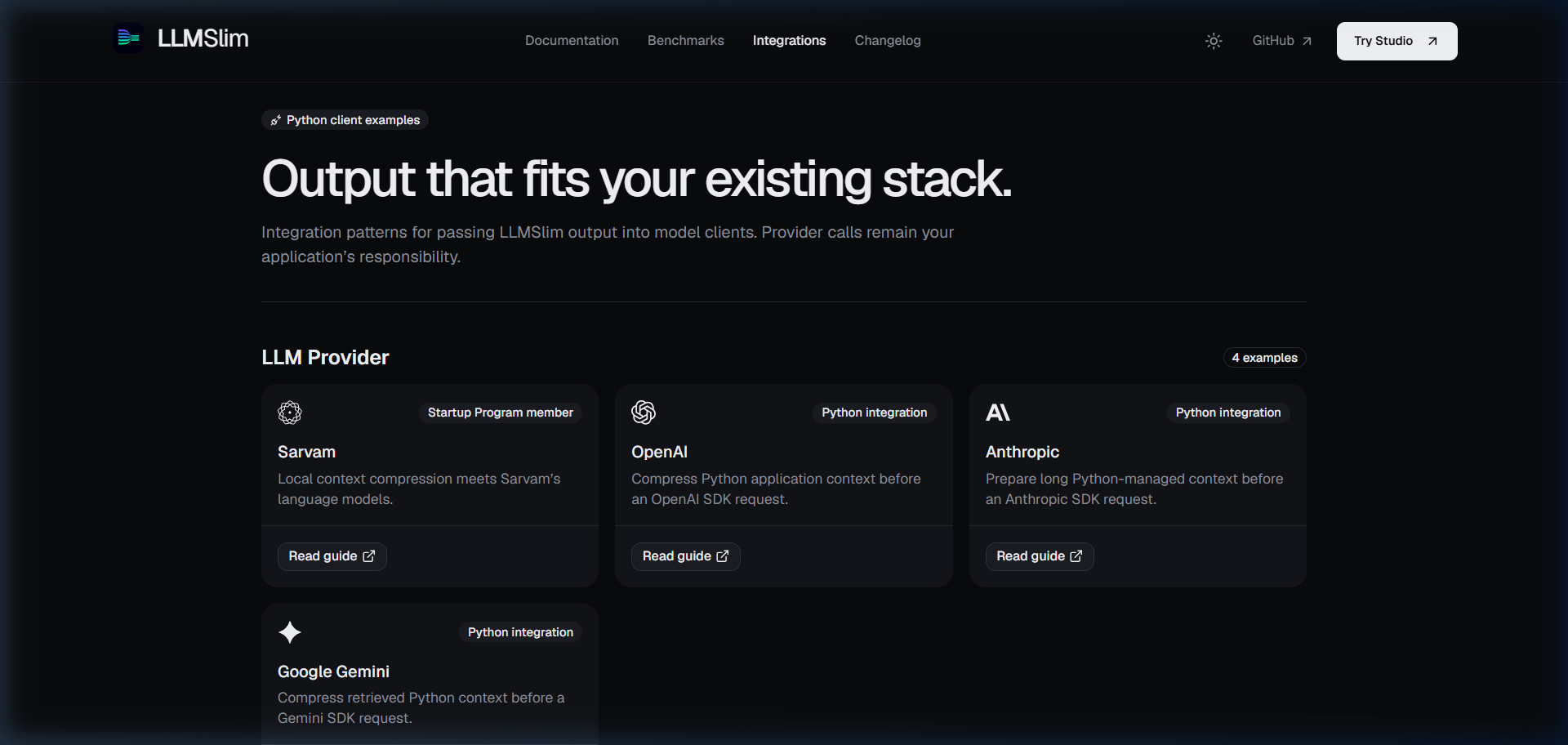Click the Anthropic card title

(1022, 452)
